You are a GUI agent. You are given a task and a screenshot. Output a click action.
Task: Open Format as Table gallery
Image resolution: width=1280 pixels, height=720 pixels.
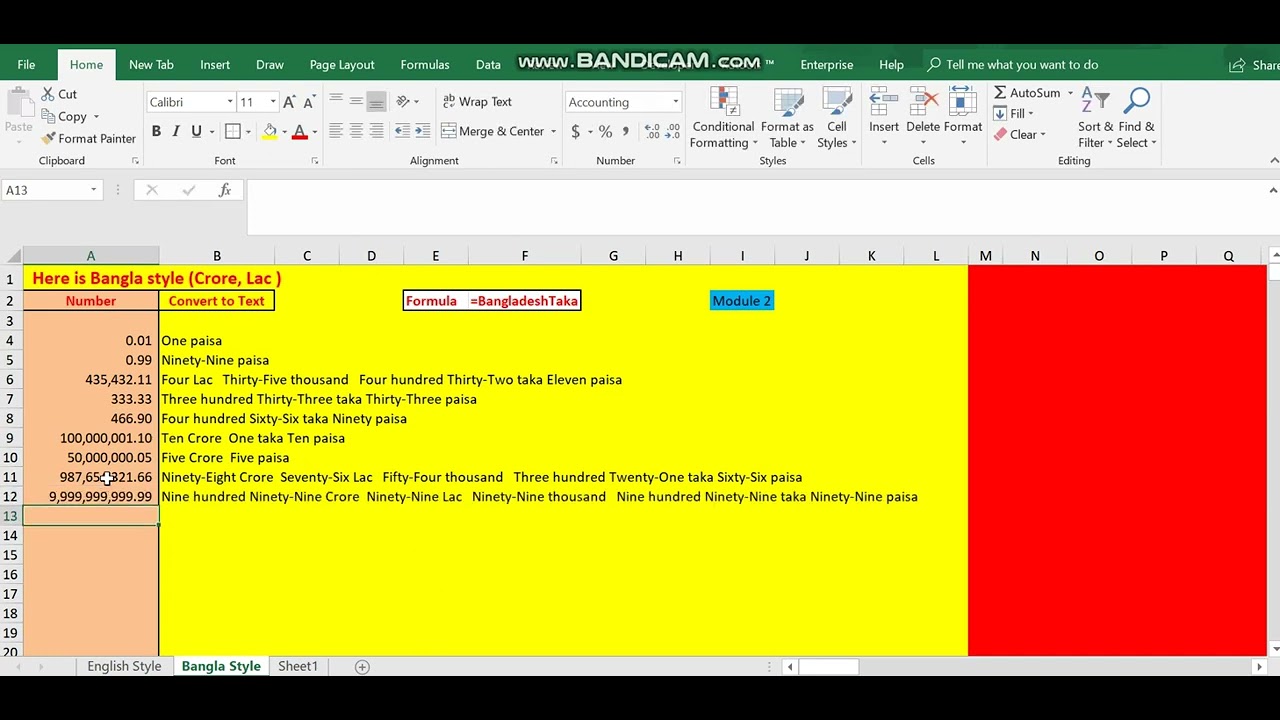pos(787,118)
